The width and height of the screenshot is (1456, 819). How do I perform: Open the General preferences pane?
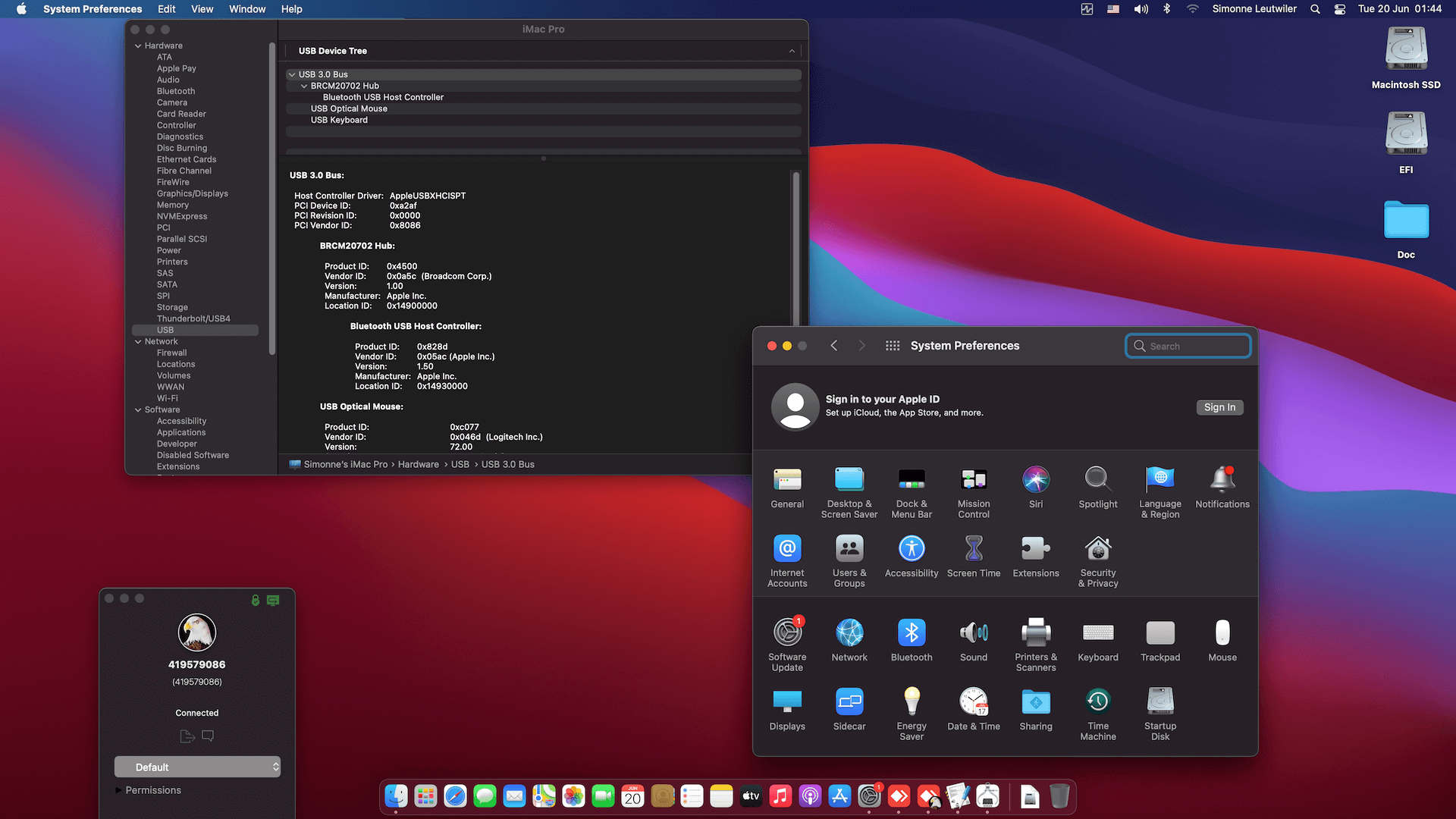(x=787, y=487)
